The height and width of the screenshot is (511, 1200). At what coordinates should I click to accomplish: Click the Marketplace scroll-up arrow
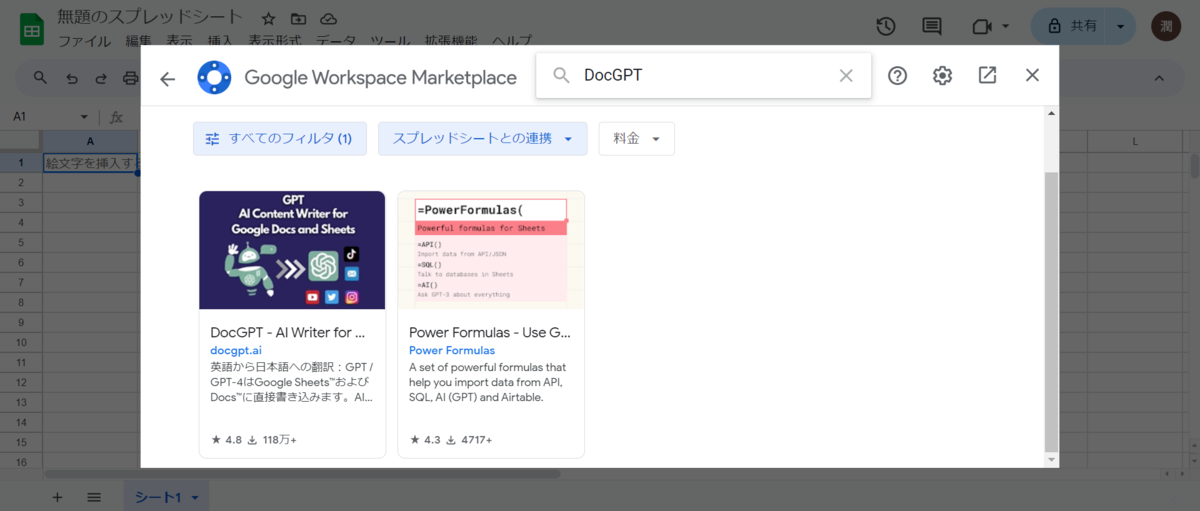[1050, 113]
